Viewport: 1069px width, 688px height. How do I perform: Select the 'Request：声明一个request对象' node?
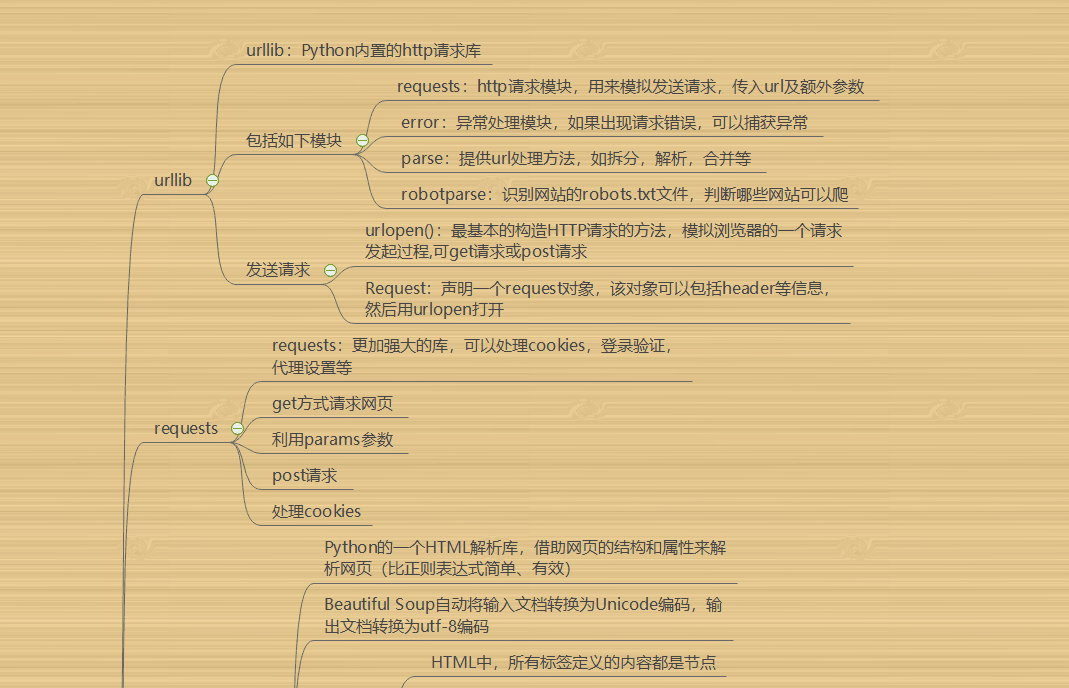click(598, 299)
